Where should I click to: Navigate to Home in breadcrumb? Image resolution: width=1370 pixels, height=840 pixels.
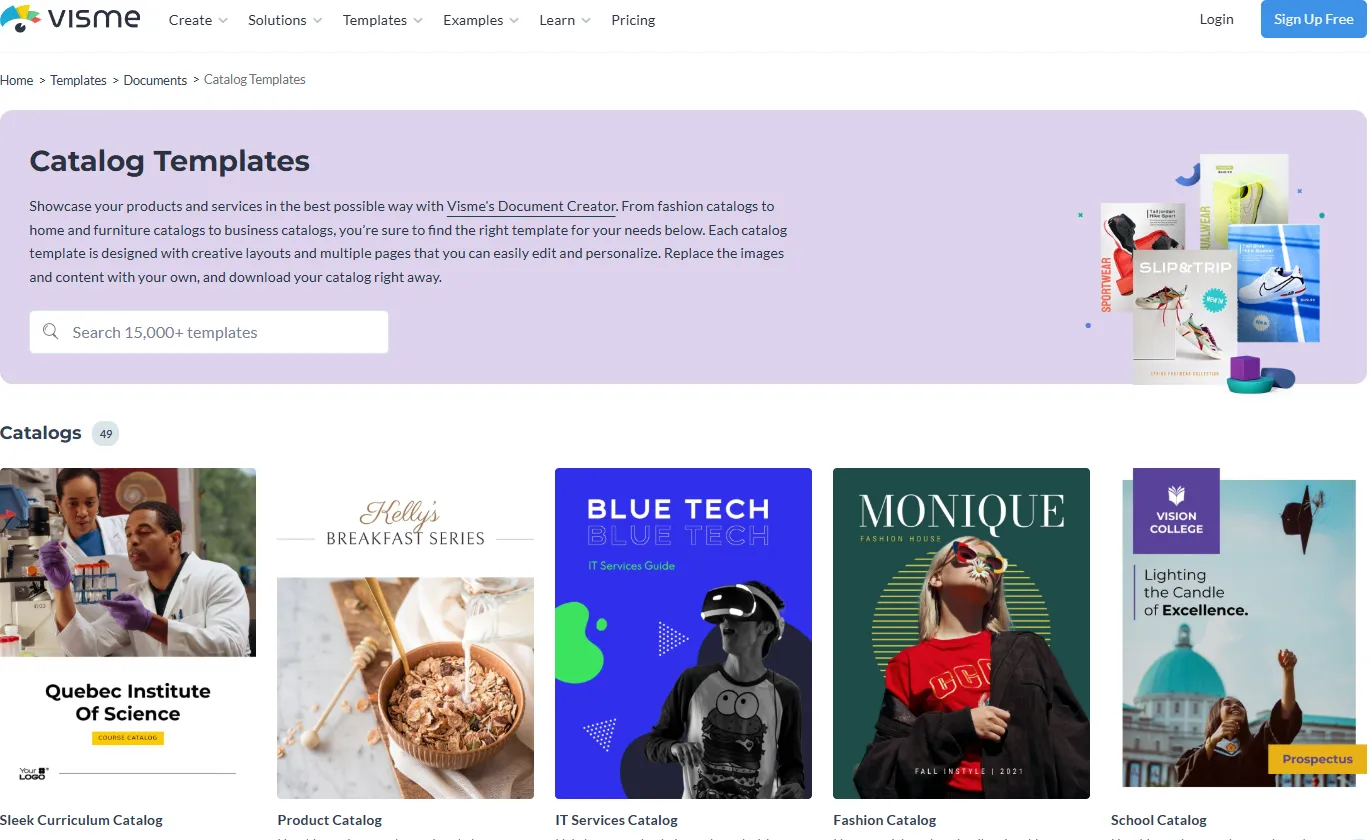click(x=17, y=80)
